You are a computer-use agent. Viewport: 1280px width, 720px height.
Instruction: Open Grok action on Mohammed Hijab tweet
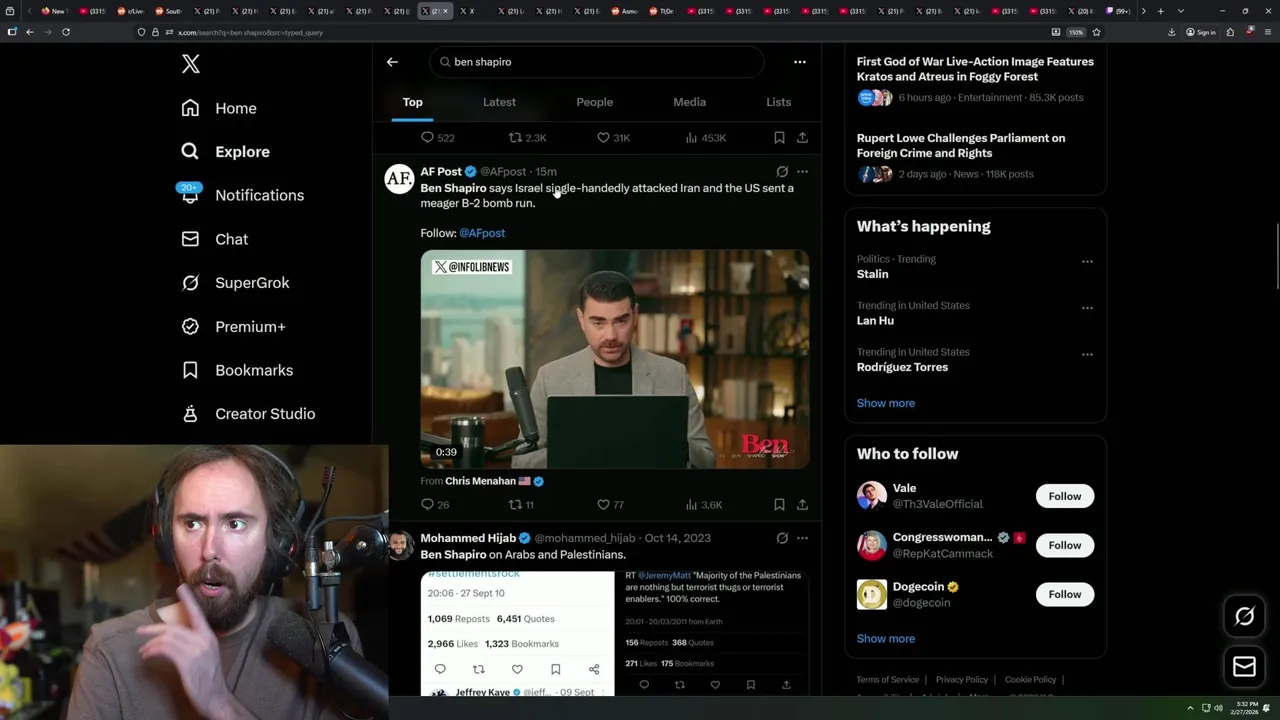(782, 538)
